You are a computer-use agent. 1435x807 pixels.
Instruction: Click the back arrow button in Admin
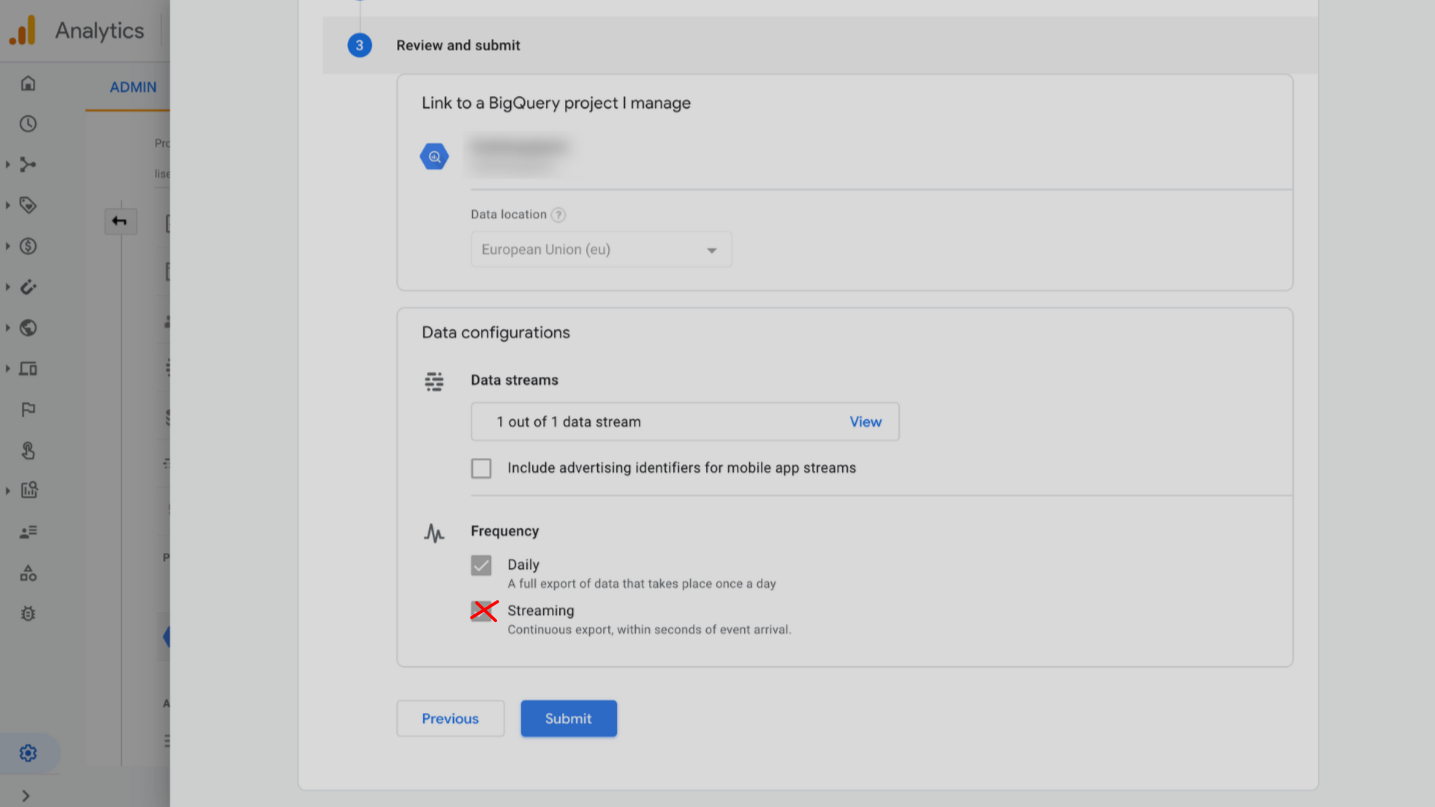[x=120, y=221]
